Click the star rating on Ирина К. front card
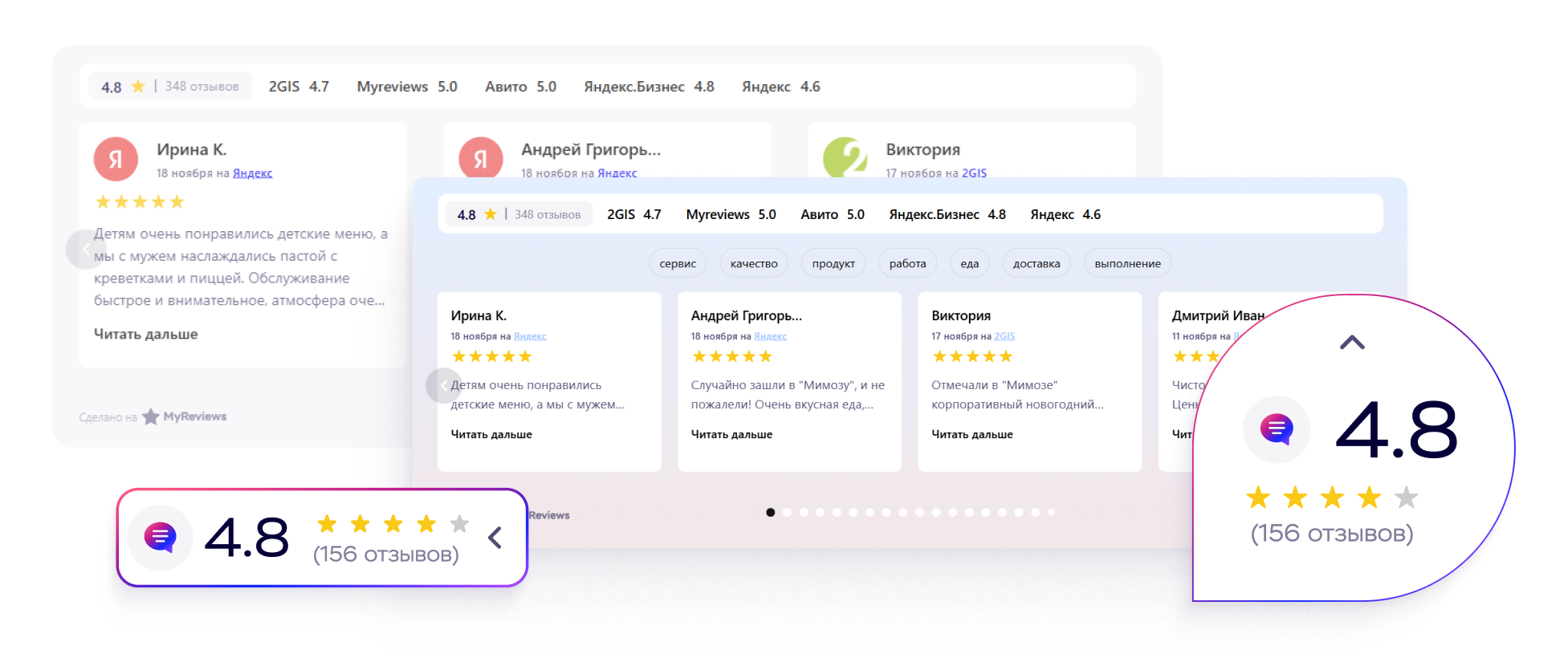Image resolution: width=1568 pixels, height=658 pixels. 491,356
